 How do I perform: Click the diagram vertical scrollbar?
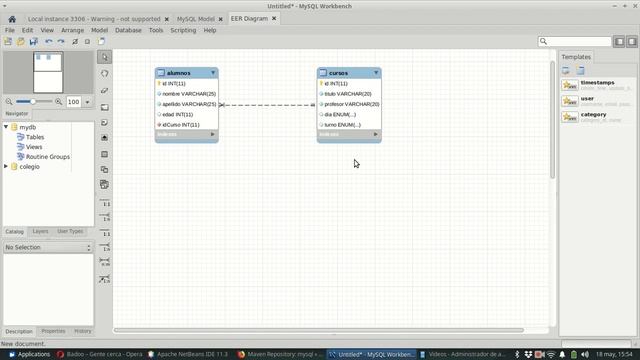tap(552, 120)
